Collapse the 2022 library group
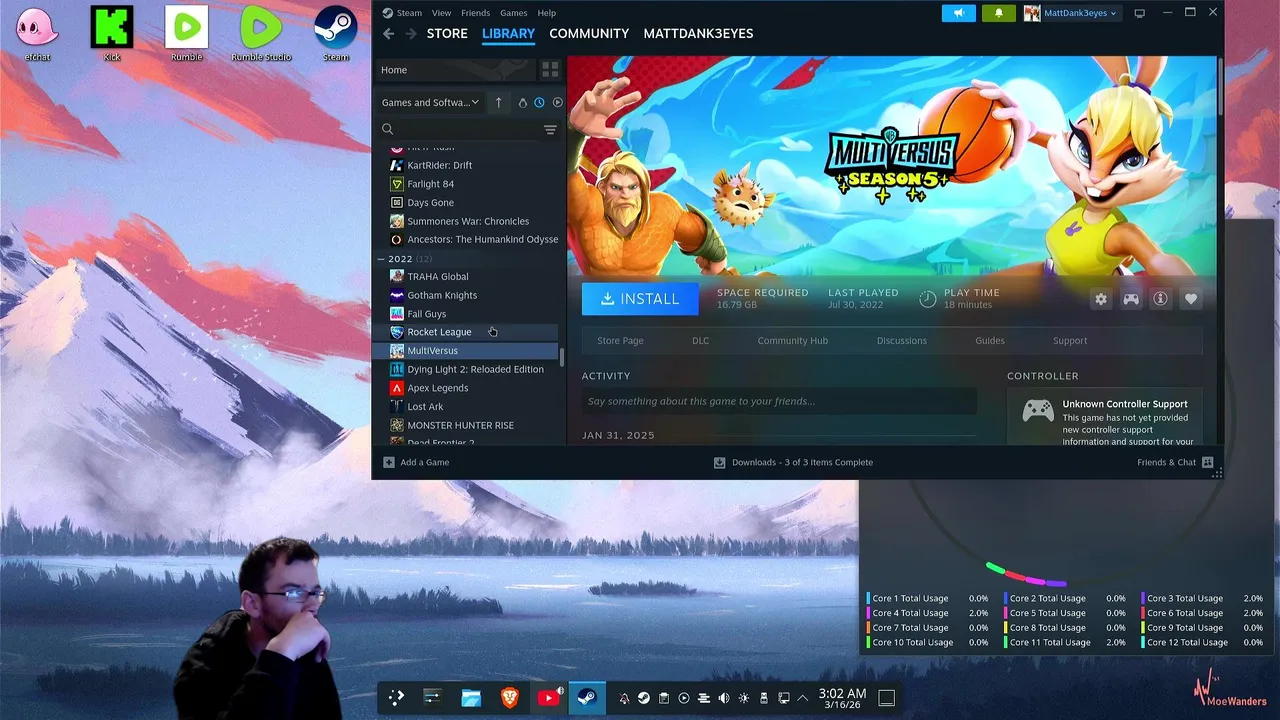Screen dimensions: 1280x720 coord(381,259)
